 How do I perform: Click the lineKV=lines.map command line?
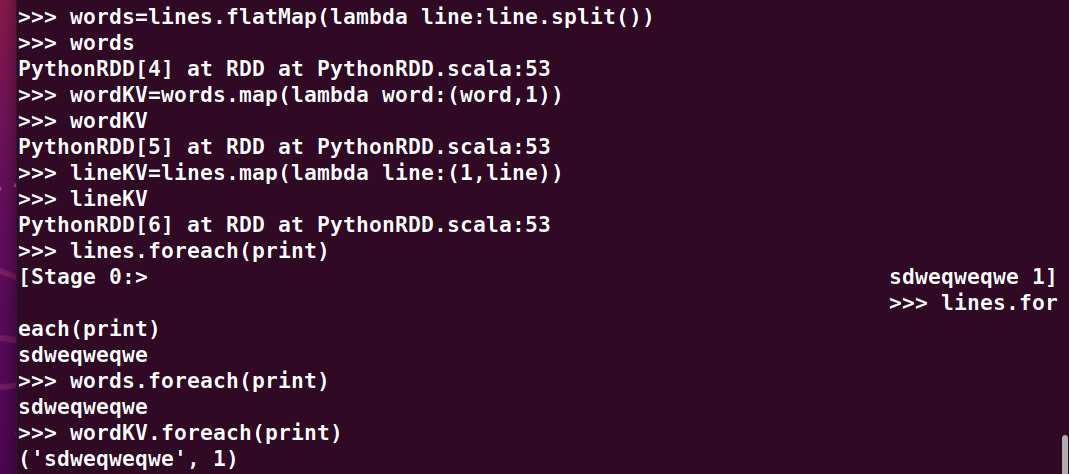(290, 173)
